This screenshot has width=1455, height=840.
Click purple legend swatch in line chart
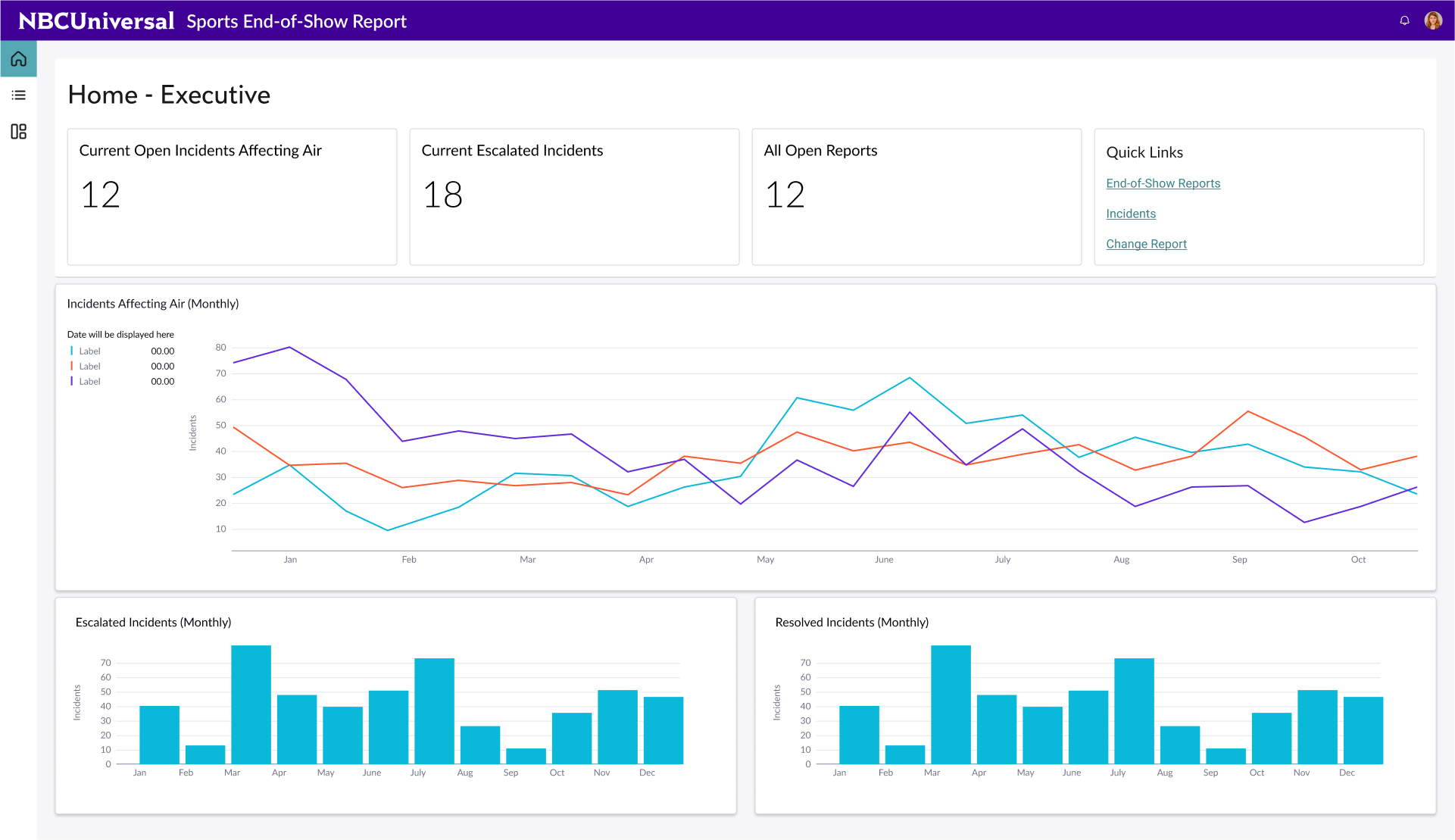click(72, 381)
